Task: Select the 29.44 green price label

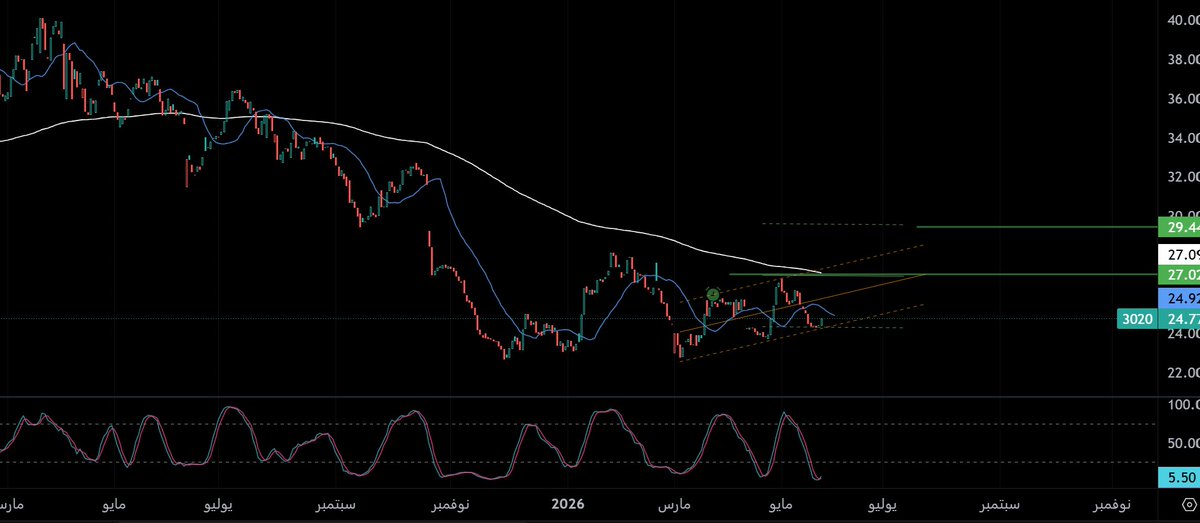Action: [x=1178, y=227]
